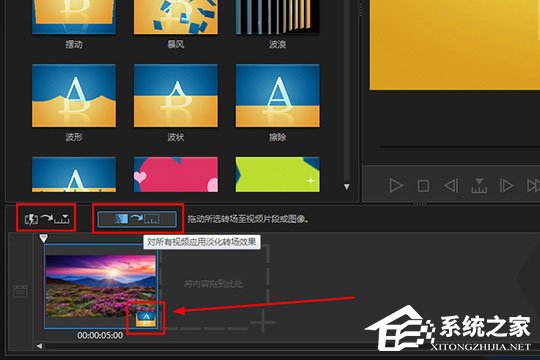Select the pink heart transition thumbnail
540x360 pixels.
pyautogui.click(x=176, y=174)
